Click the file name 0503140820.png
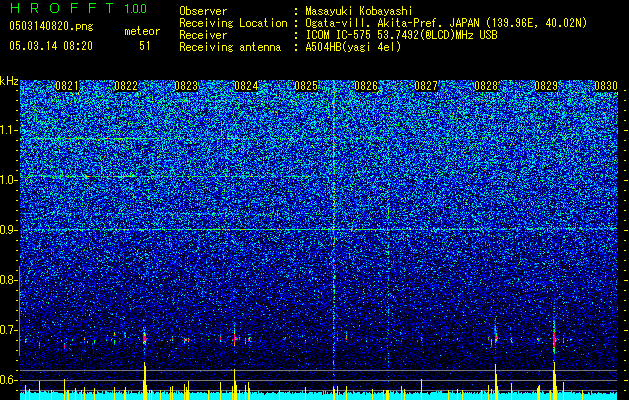 (51, 27)
